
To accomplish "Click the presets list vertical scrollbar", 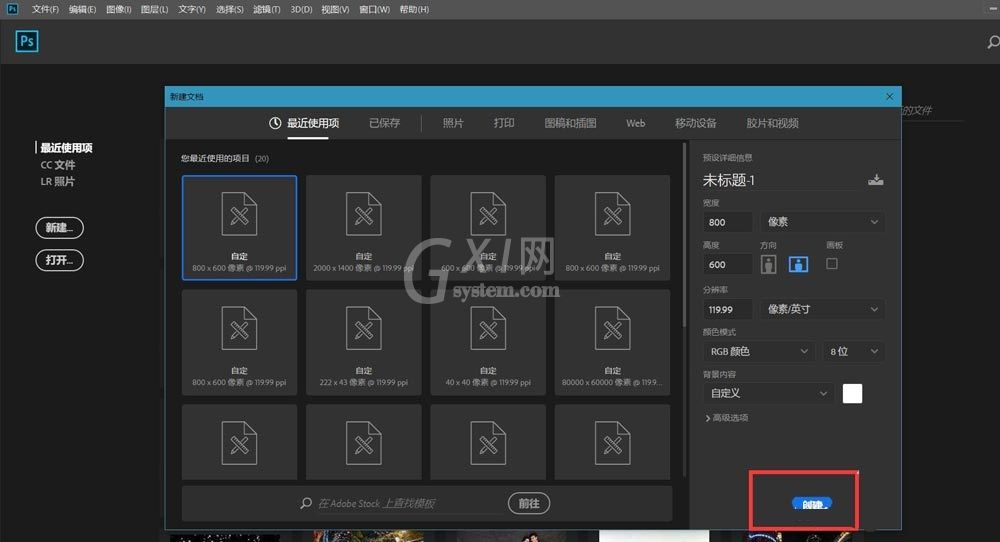I will point(684,236).
